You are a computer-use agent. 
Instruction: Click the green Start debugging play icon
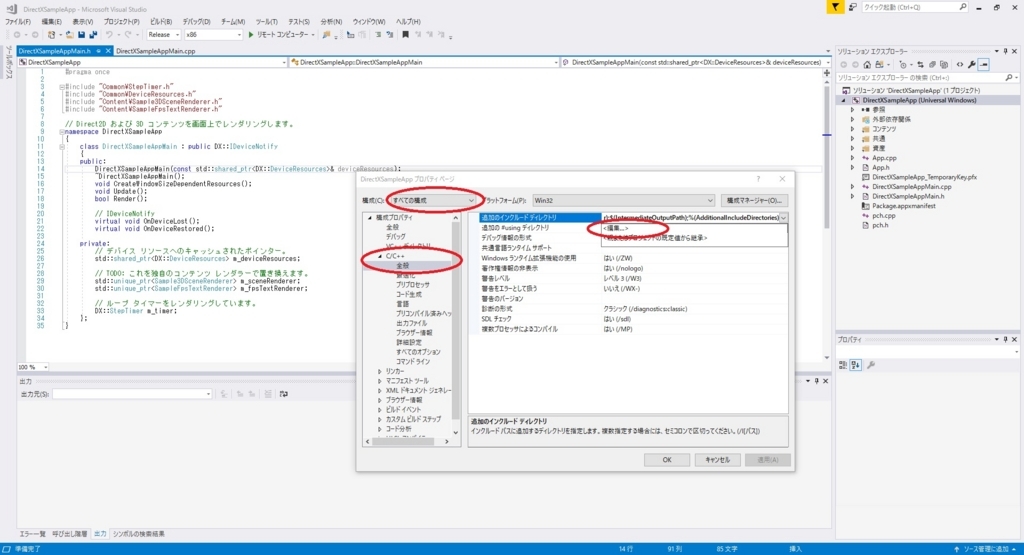pos(251,35)
